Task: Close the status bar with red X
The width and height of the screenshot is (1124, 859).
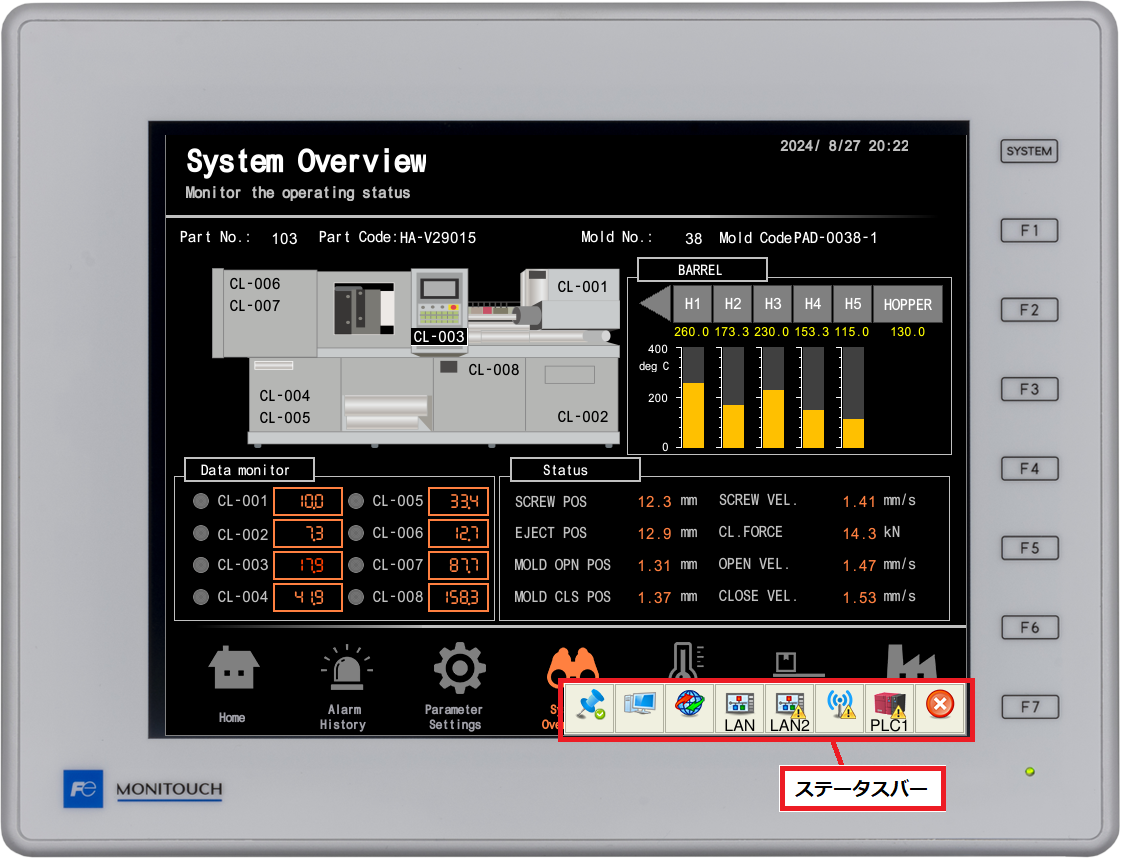Action: (x=939, y=705)
